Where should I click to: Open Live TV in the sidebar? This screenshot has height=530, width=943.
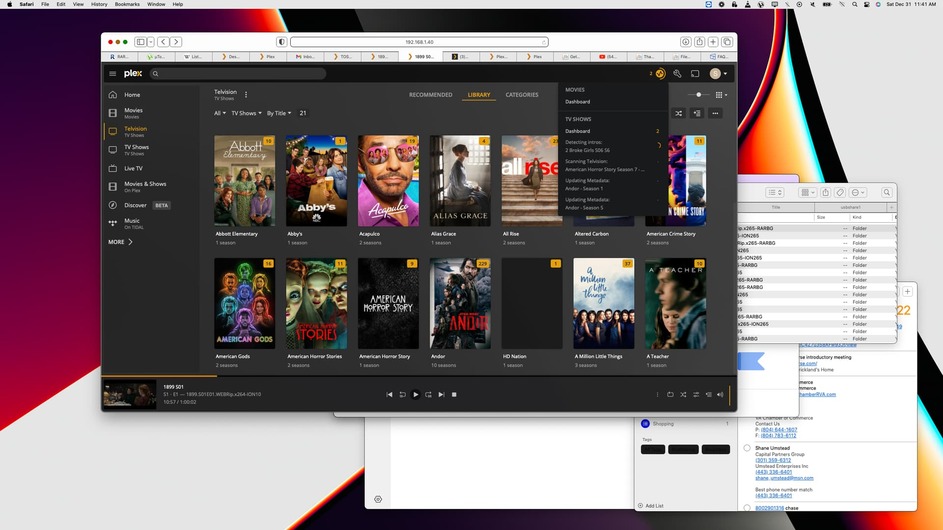point(133,168)
